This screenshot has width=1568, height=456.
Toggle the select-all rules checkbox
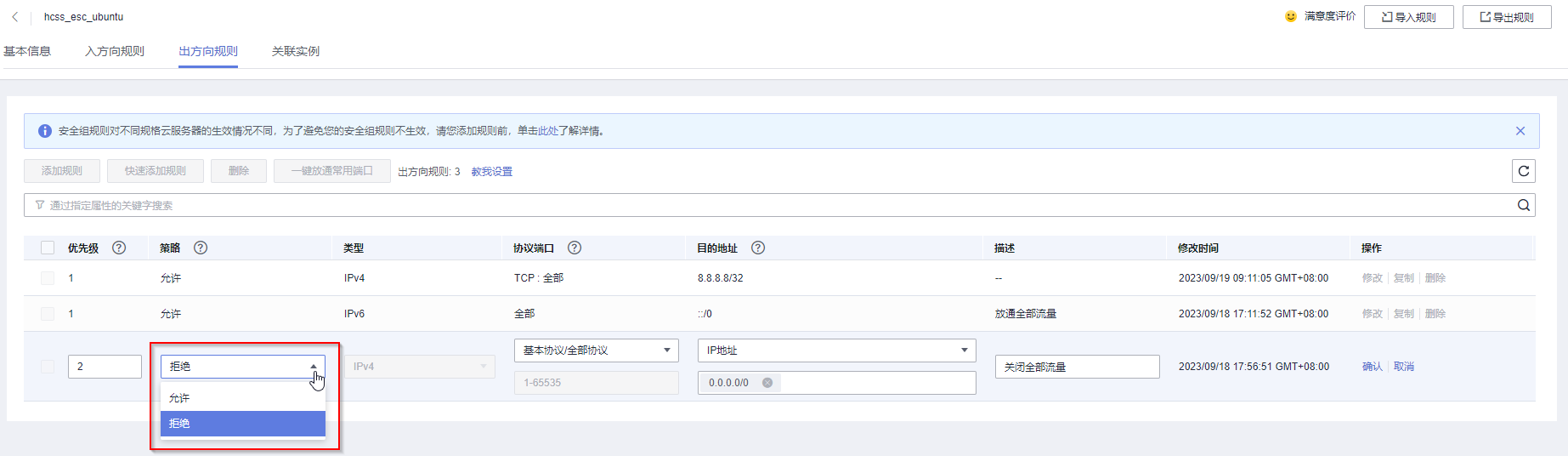tap(48, 248)
